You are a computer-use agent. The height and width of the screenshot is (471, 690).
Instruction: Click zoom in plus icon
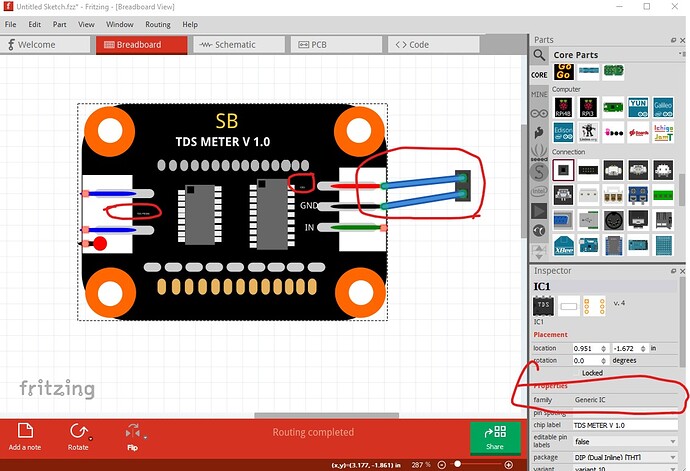508,465
